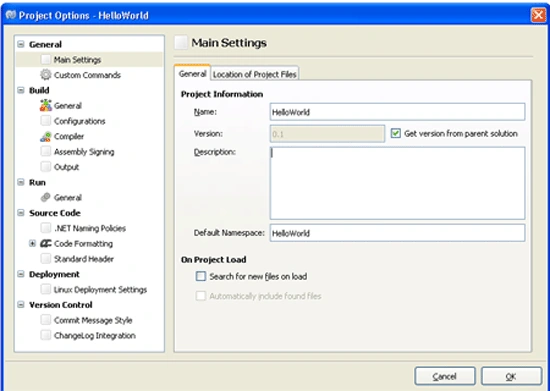Select General under Run

point(68,197)
